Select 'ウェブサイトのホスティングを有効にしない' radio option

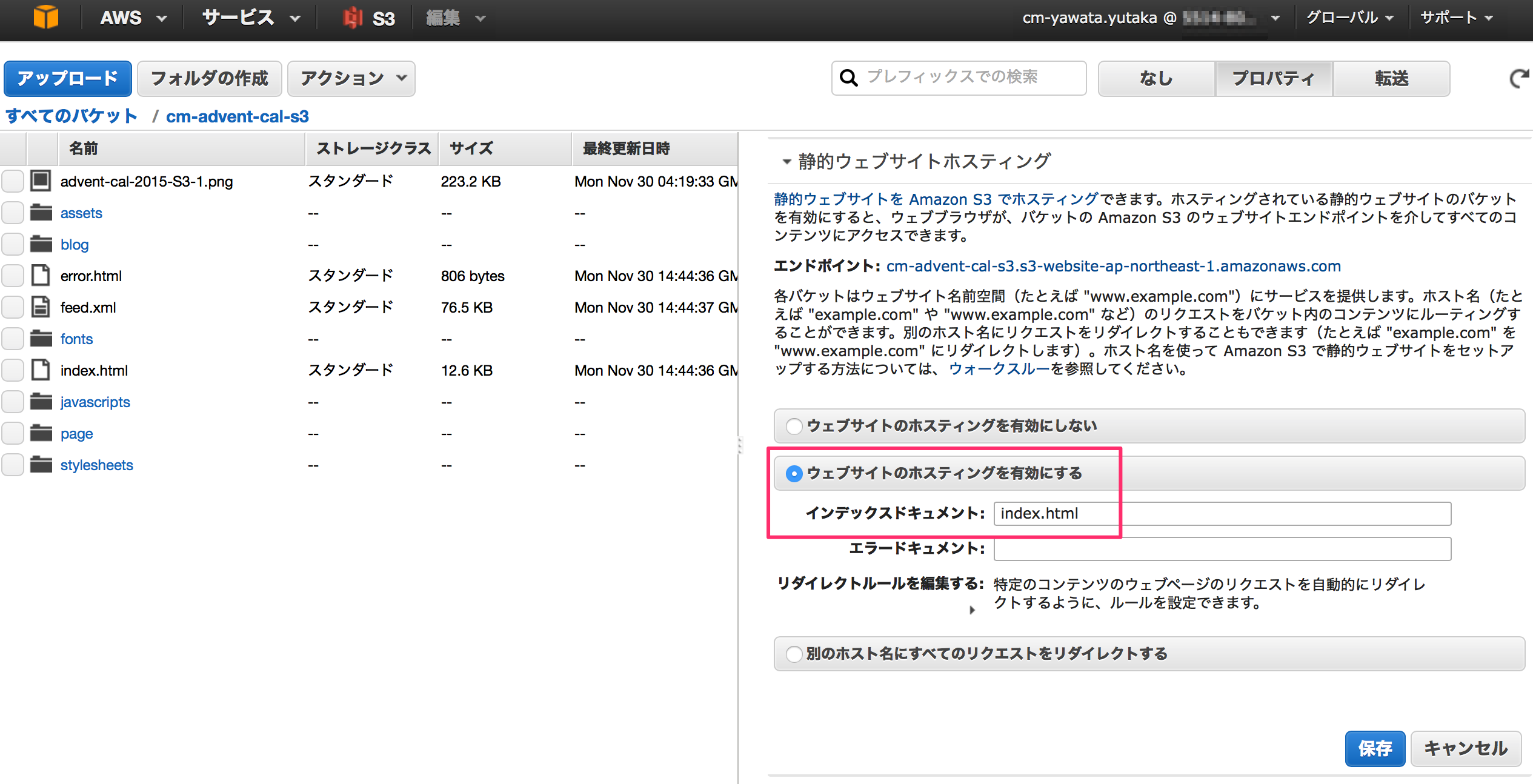pos(794,427)
